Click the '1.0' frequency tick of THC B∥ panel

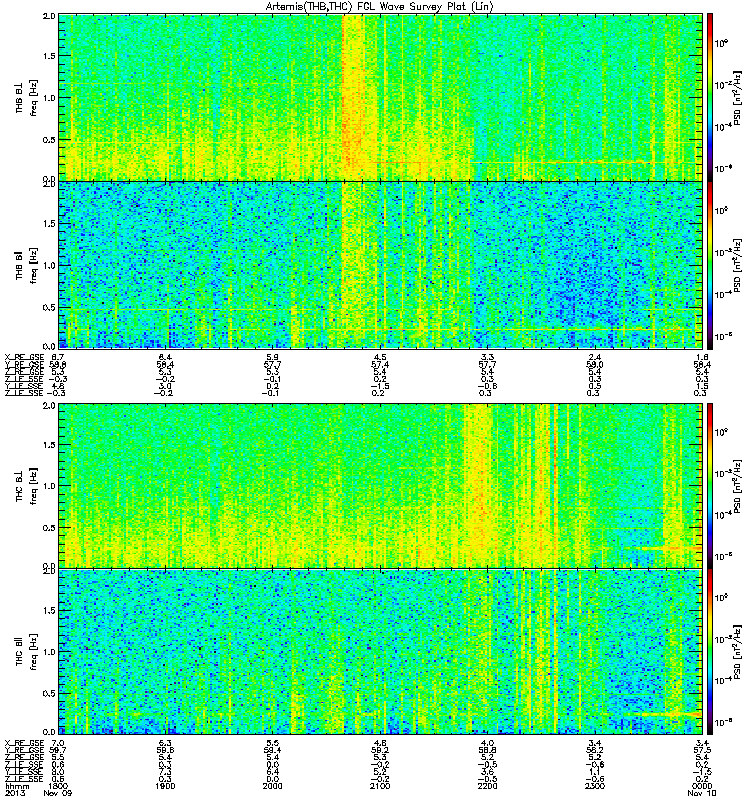tap(50, 652)
